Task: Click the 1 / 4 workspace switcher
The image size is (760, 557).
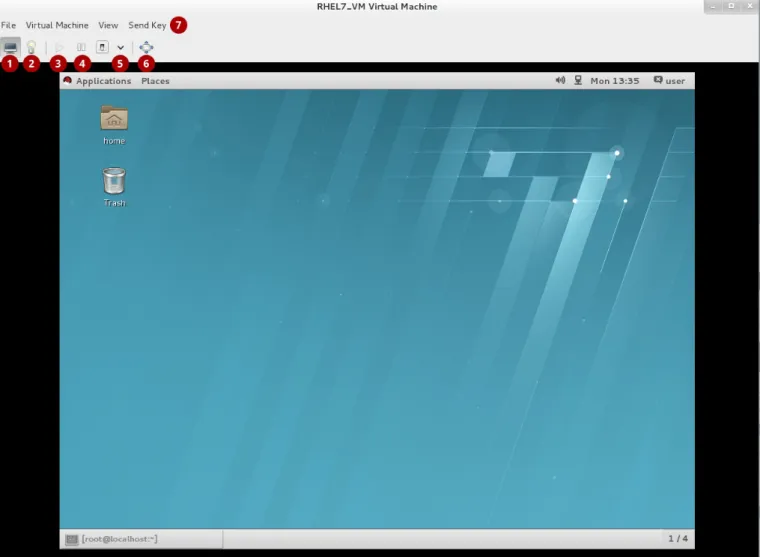Action: 678,539
